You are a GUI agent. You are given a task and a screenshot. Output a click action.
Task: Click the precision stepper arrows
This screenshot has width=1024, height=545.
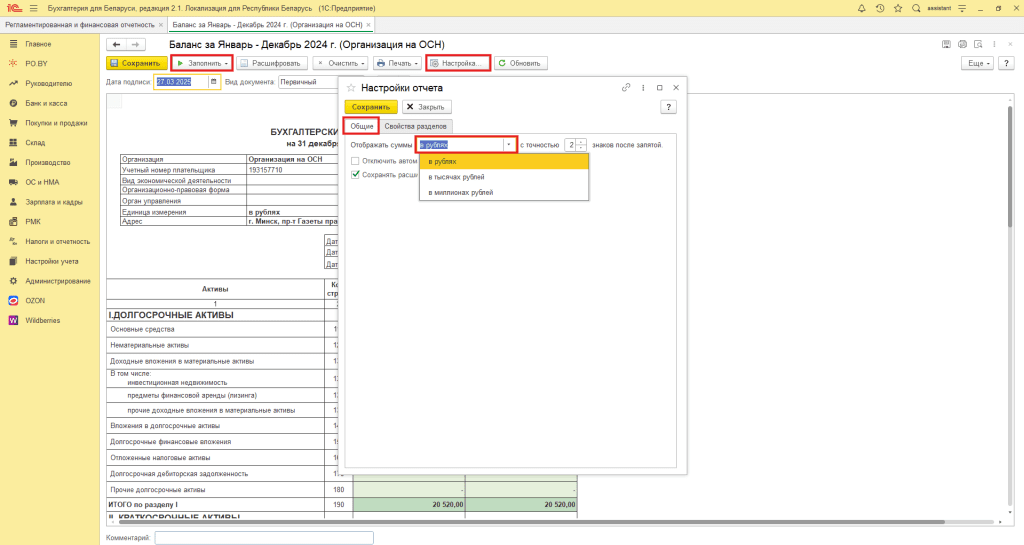pos(581,145)
